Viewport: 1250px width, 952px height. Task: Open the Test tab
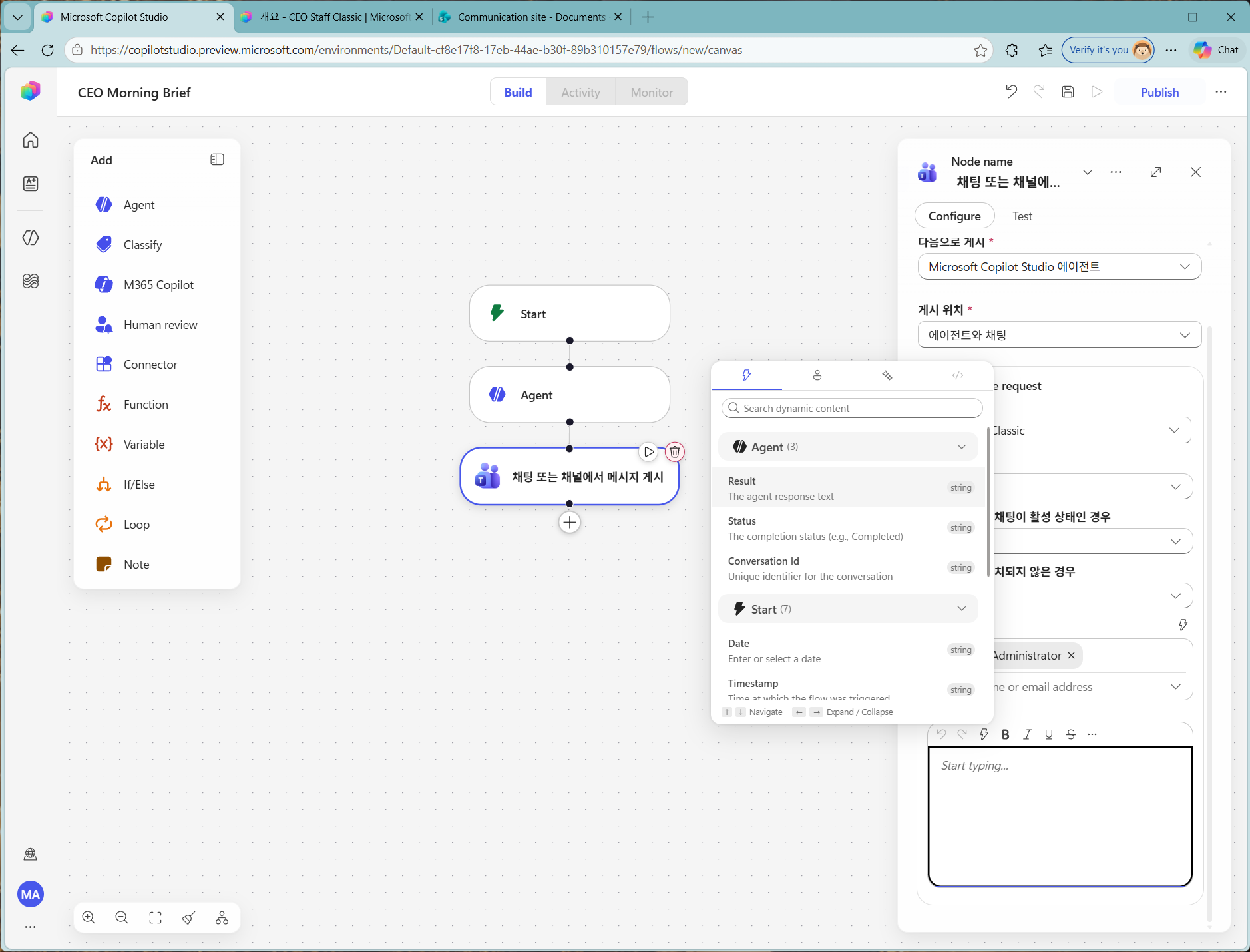click(1022, 216)
